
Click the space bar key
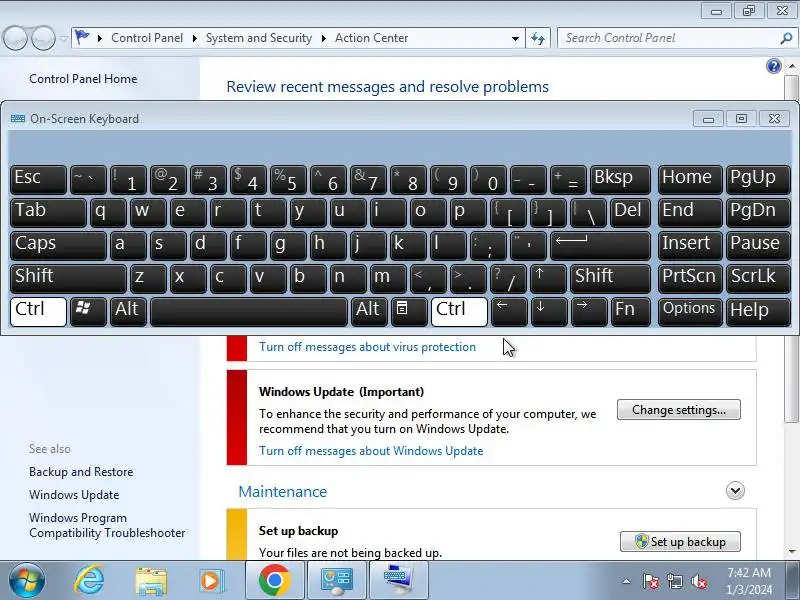pyautogui.click(x=249, y=312)
